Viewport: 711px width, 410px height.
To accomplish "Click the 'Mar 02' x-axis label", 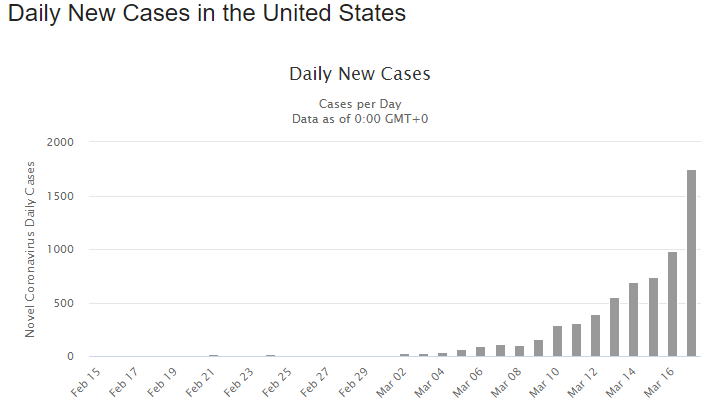I will [393, 385].
